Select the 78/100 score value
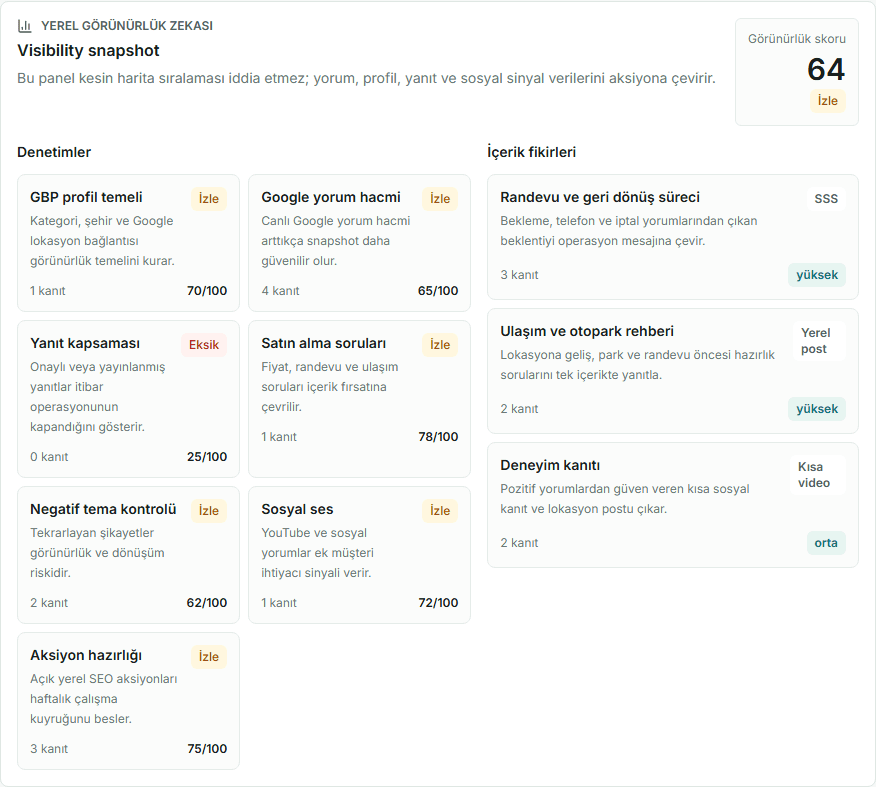This screenshot has height=787, width=876. click(438, 437)
